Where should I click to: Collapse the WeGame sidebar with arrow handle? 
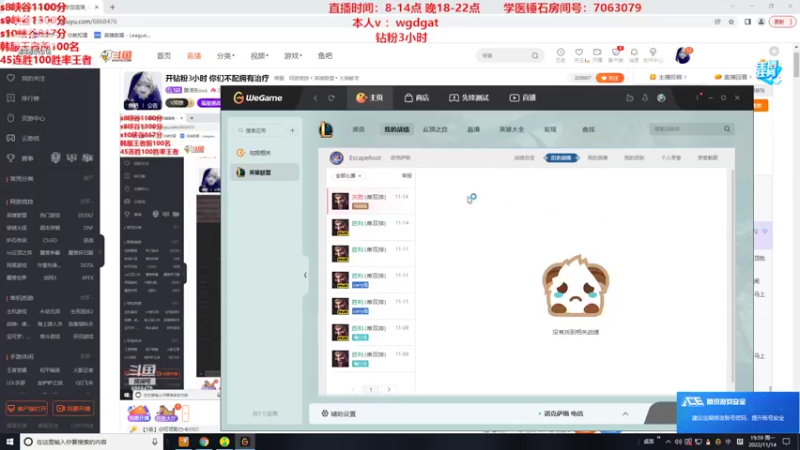[x=305, y=276]
